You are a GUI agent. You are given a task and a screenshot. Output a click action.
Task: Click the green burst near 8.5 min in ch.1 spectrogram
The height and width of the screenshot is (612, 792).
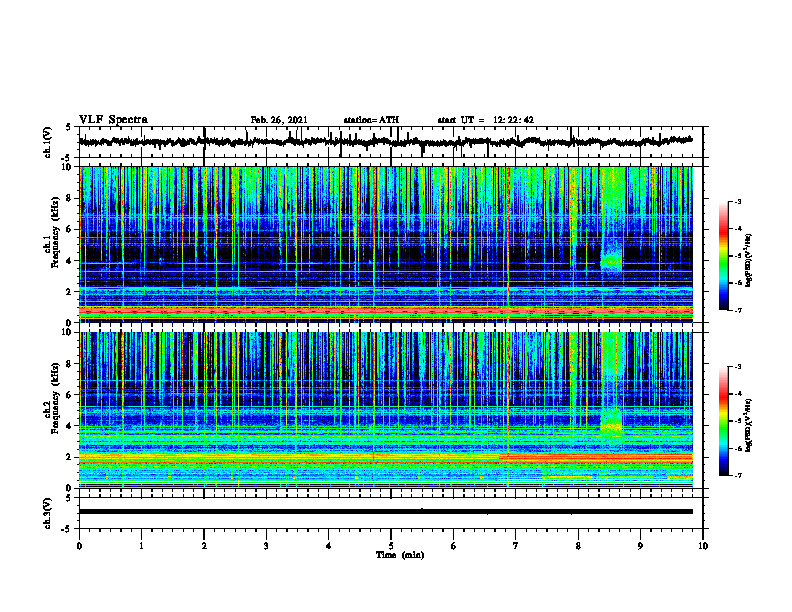612,261
